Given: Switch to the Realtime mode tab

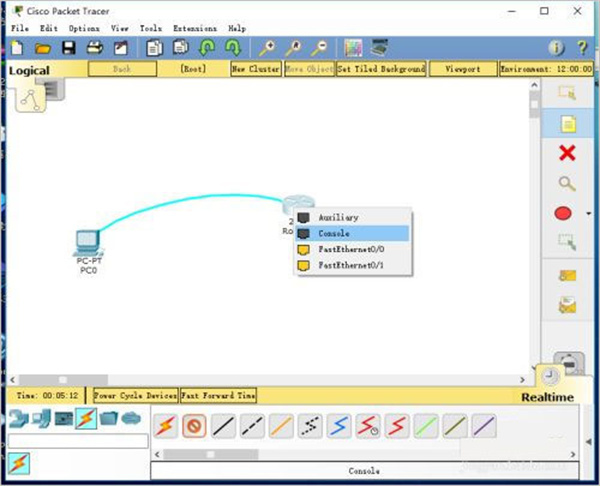Looking at the screenshot, I should click(x=547, y=397).
